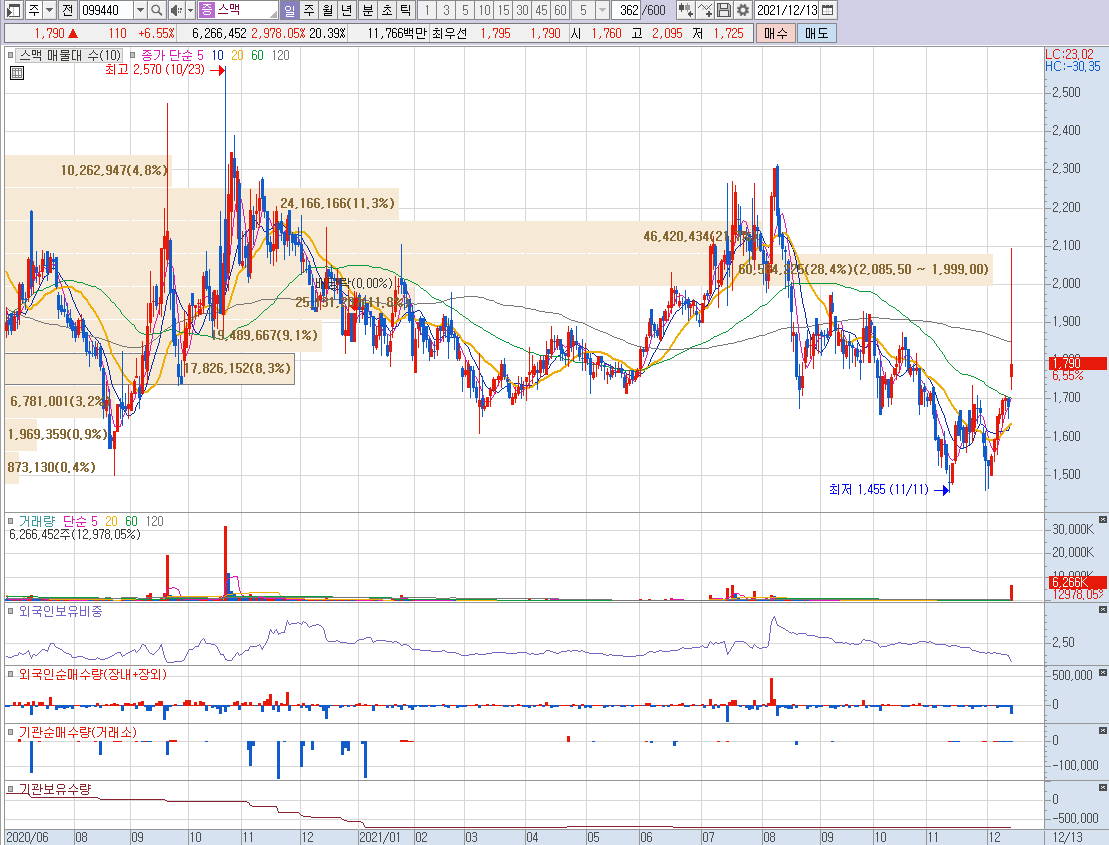Choose interval button 3
Viewport: 1109px width, 845px height.
[x=446, y=10]
